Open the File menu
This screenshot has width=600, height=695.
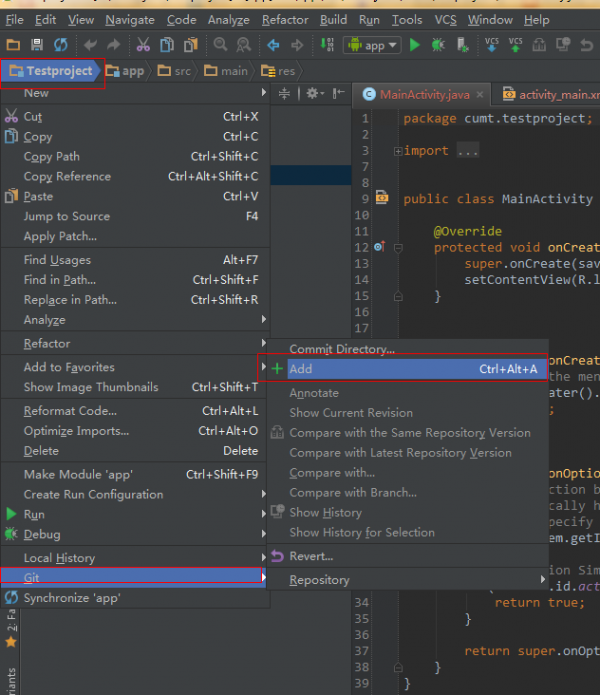(14, 20)
